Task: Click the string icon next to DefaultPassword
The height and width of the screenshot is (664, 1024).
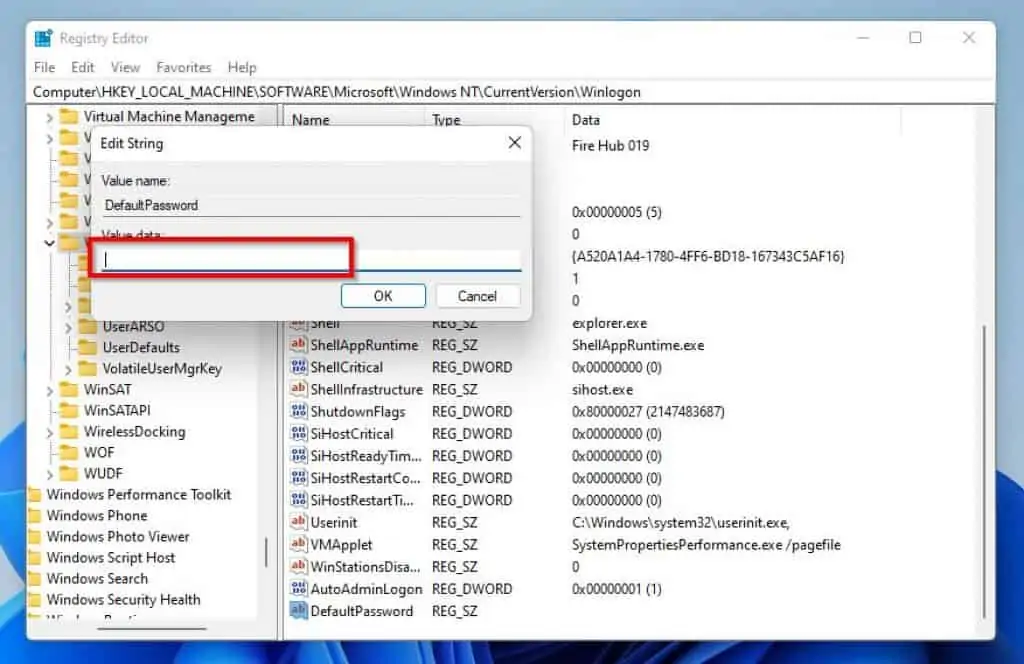Action: (298, 611)
